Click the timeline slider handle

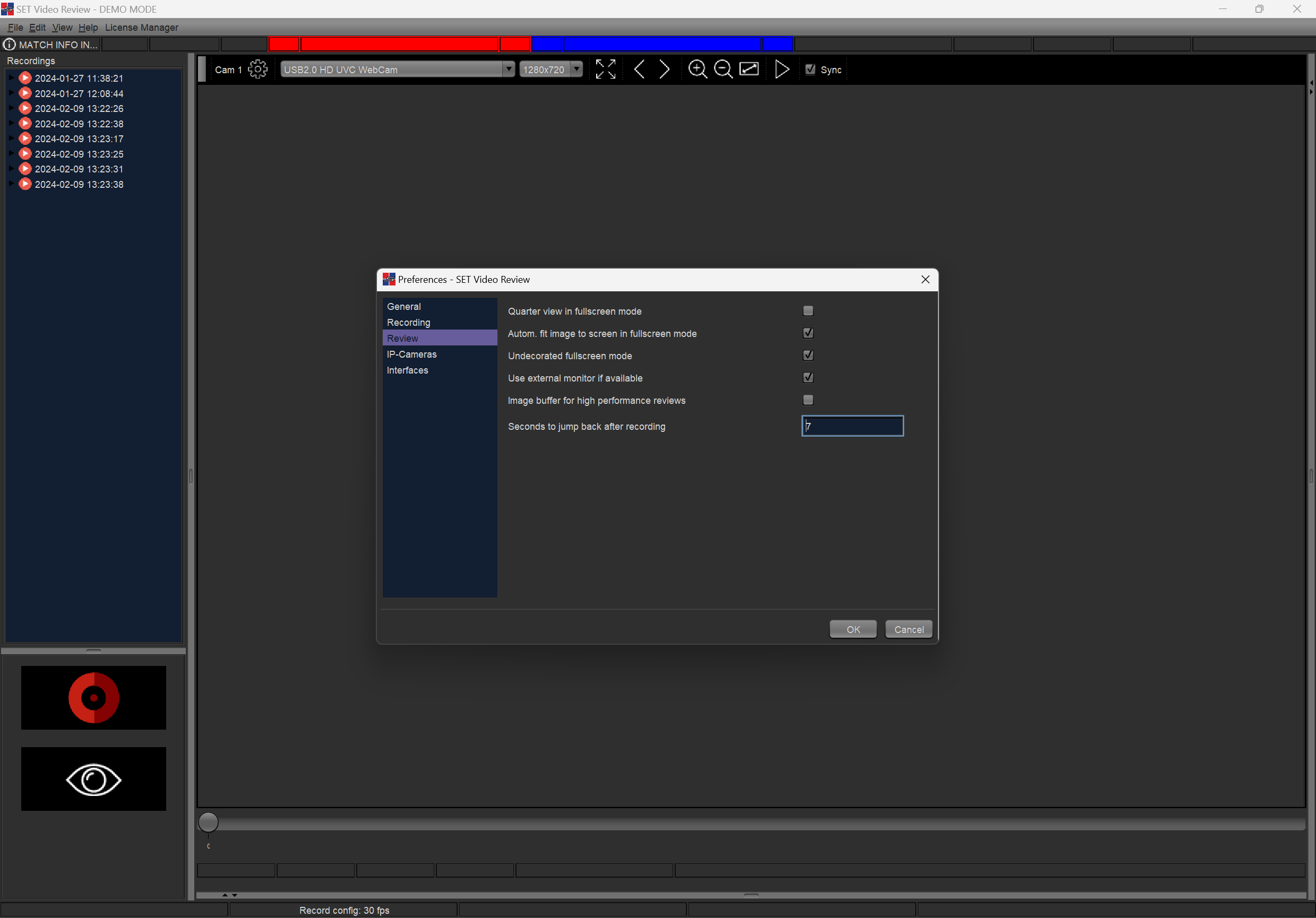tap(208, 822)
